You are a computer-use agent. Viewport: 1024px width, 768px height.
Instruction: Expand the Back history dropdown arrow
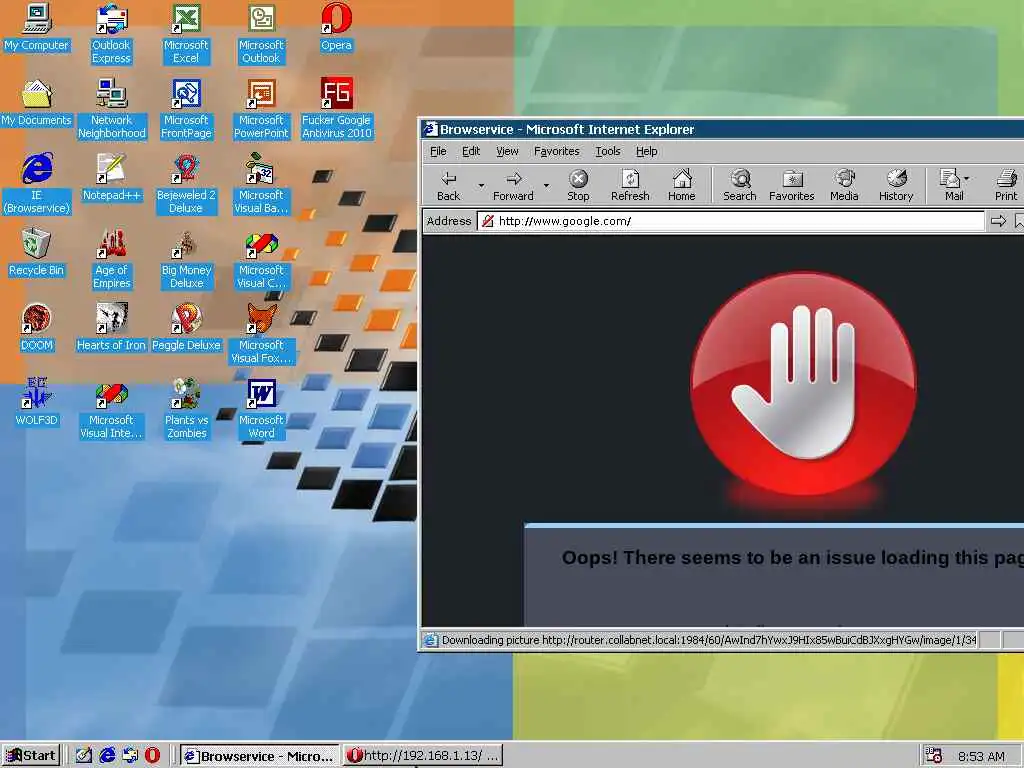(x=481, y=185)
